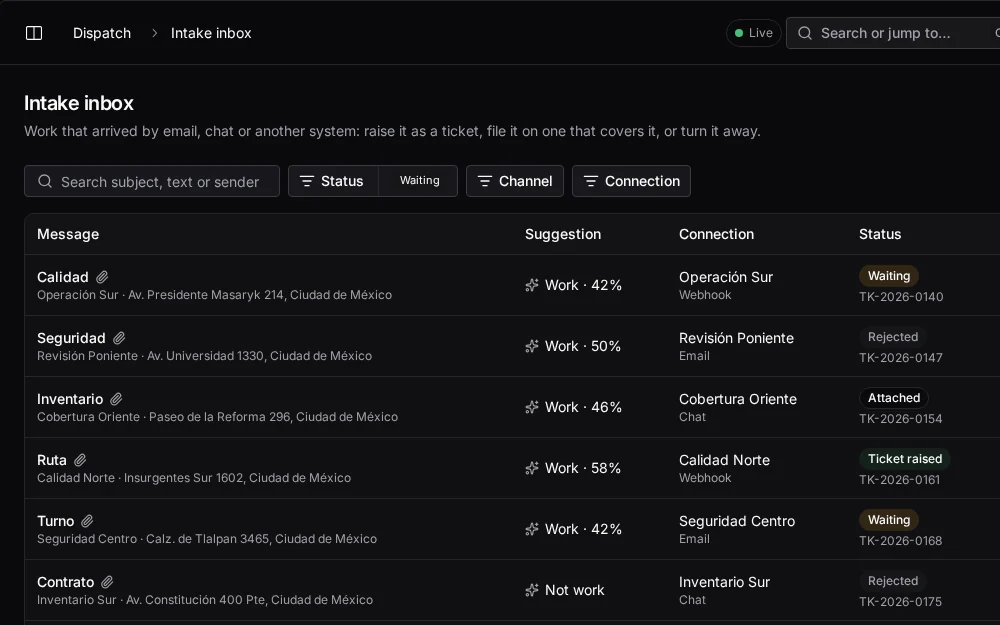The width and height of the screenshot is (1000, 625).
Task: Open the Calidad message
Action: click(x=62, y=277)
